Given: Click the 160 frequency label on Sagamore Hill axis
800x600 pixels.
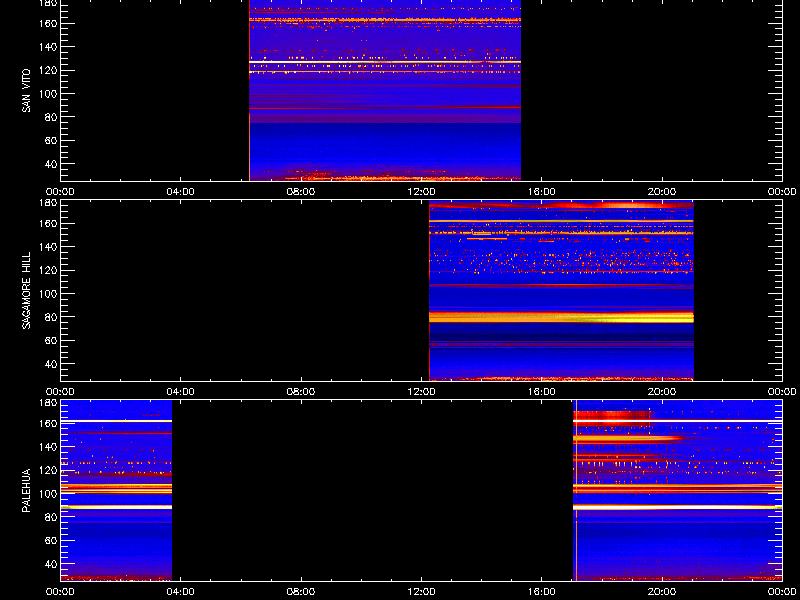Looking at the screenshot, I should pos(48,223).
